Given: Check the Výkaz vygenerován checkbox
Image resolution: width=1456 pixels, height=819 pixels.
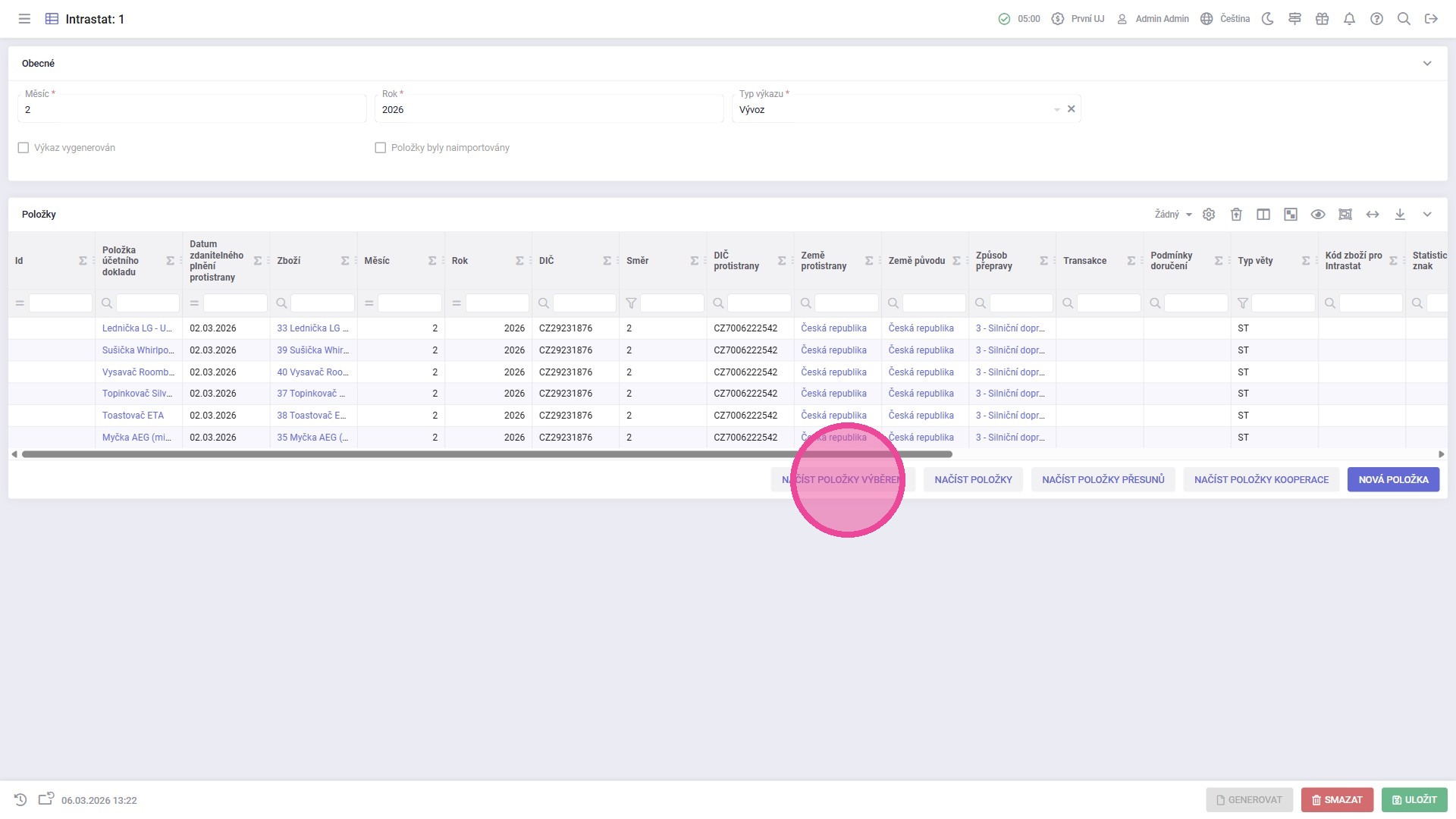Looking at the screenshot, I should 24,148.
